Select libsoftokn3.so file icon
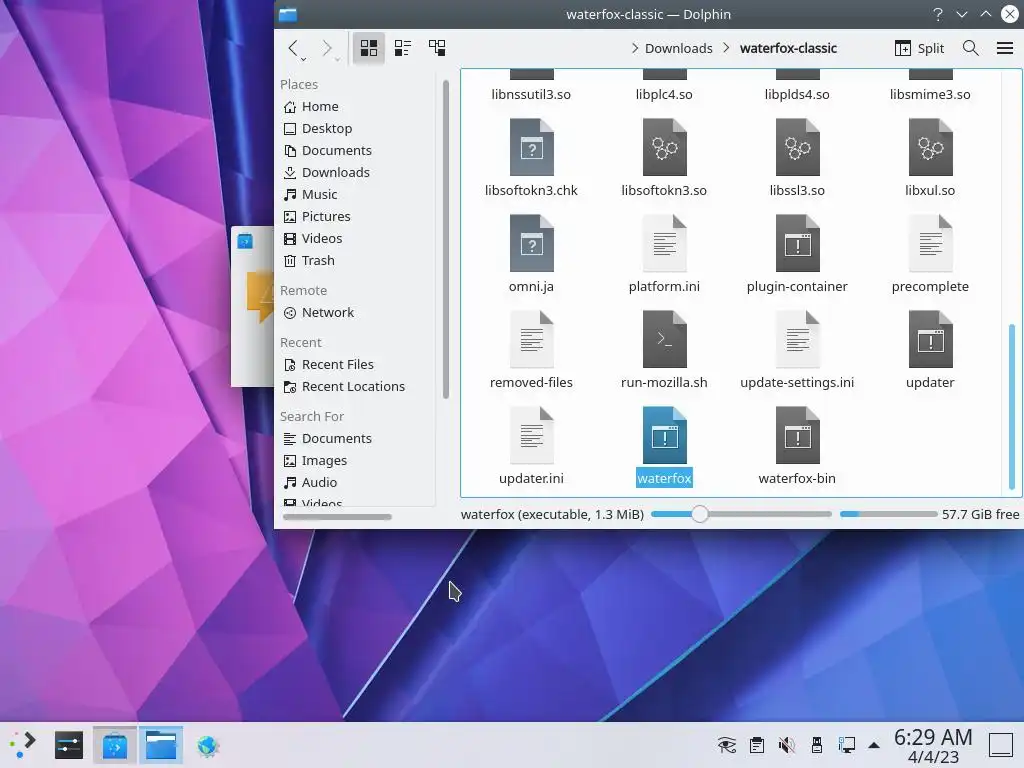This screenshot has height=768, width=1024. tap(664, 147)
